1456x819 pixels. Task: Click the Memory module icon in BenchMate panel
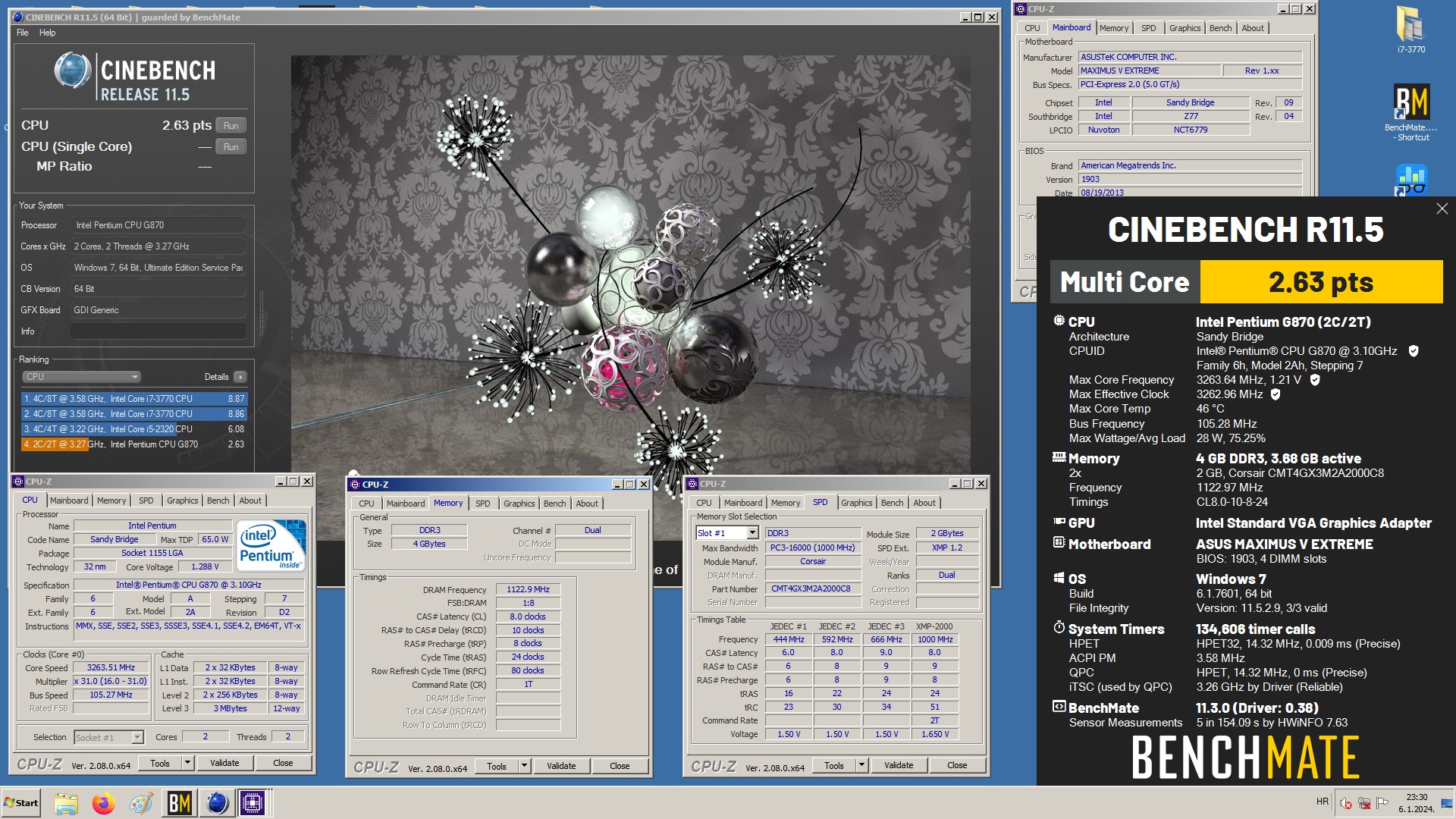click(1059, 457)
